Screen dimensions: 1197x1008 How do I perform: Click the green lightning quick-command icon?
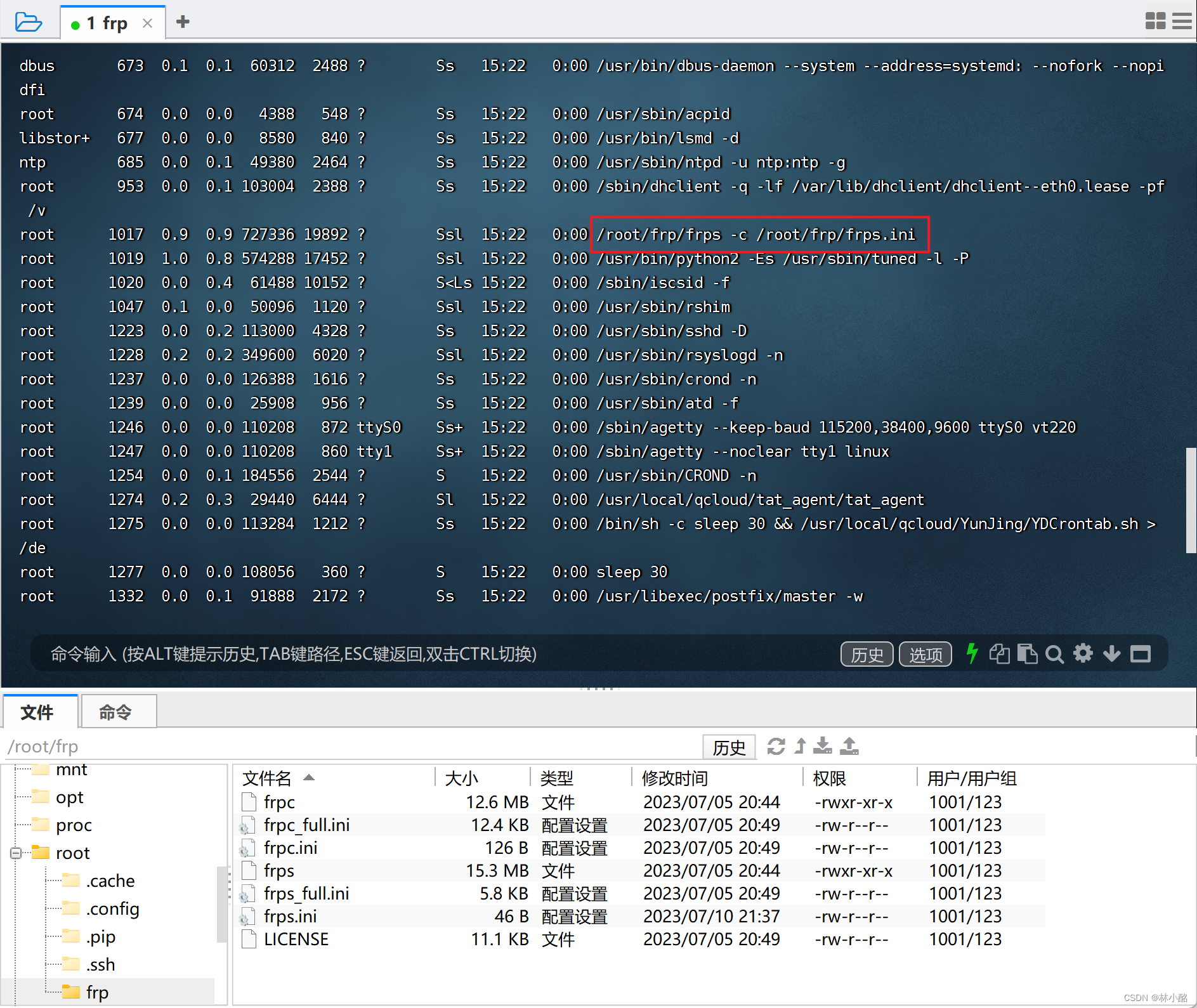point(972,653)
